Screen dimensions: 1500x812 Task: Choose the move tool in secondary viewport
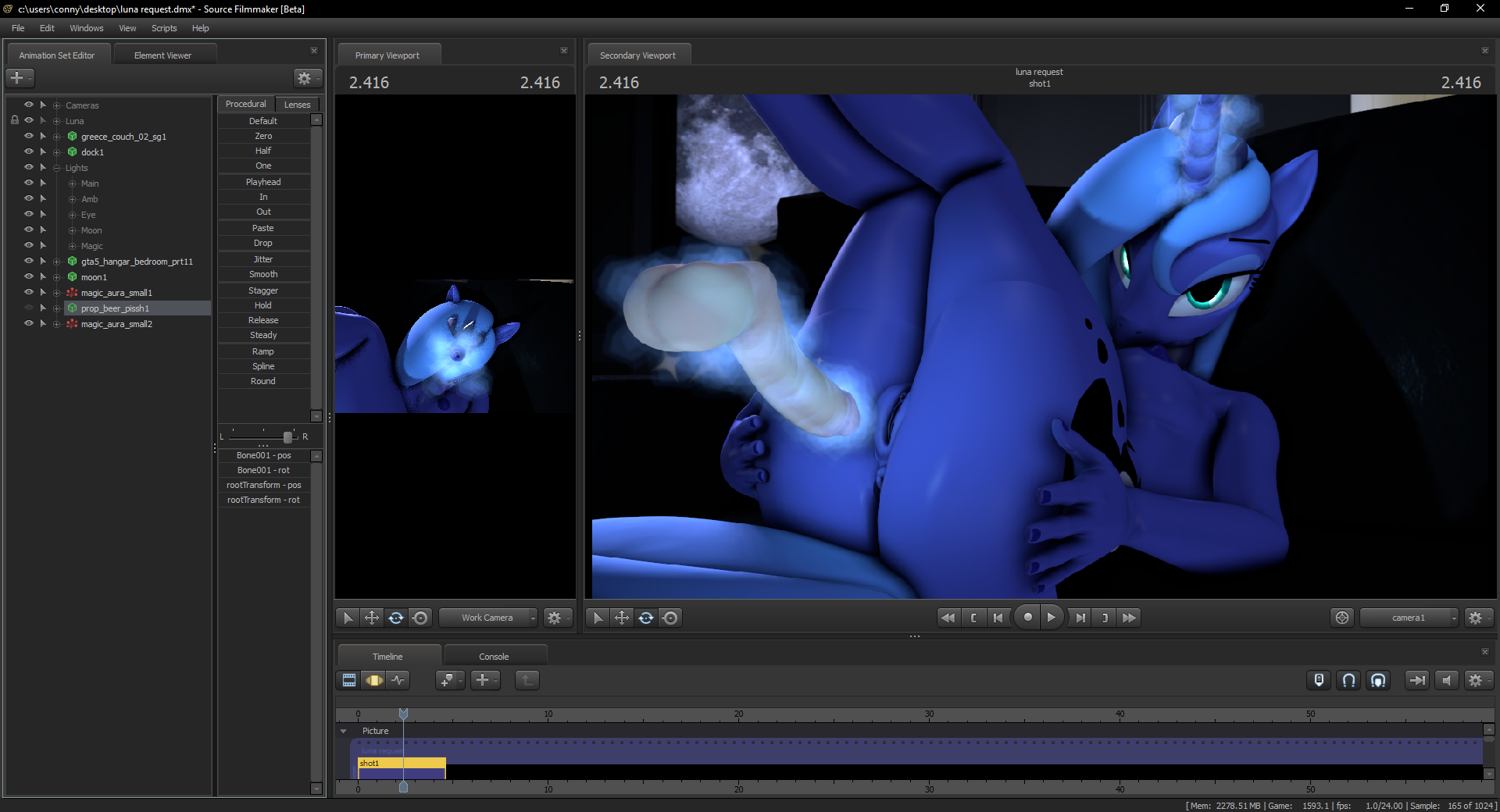click(622, 618)
